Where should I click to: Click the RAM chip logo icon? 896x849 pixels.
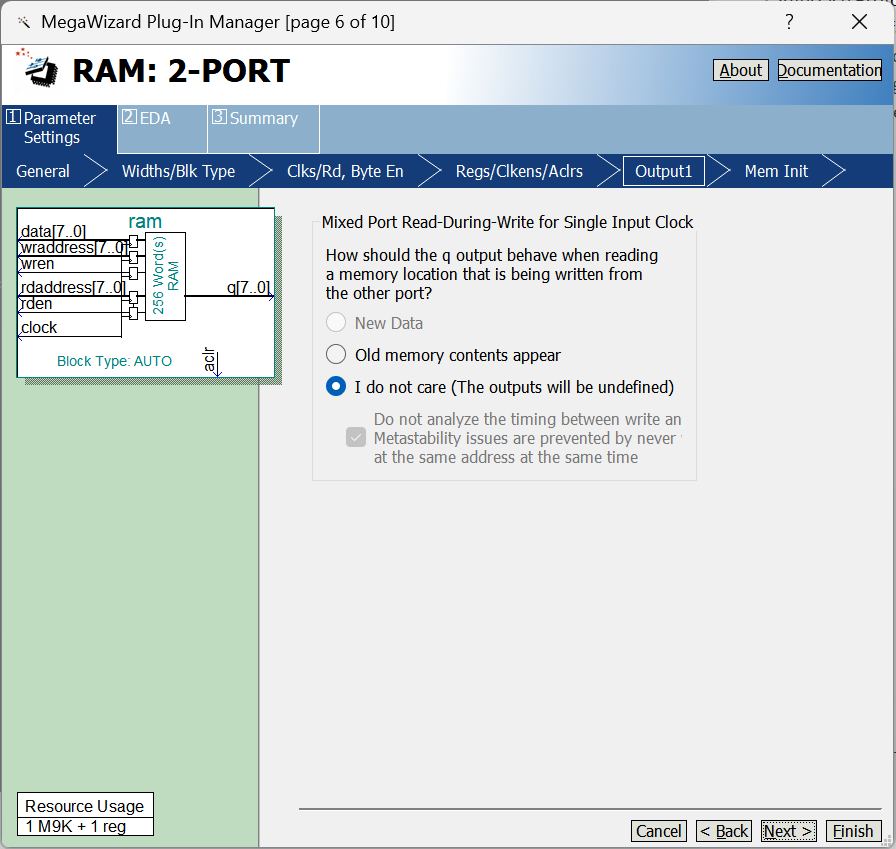click(x=37, y=69)
